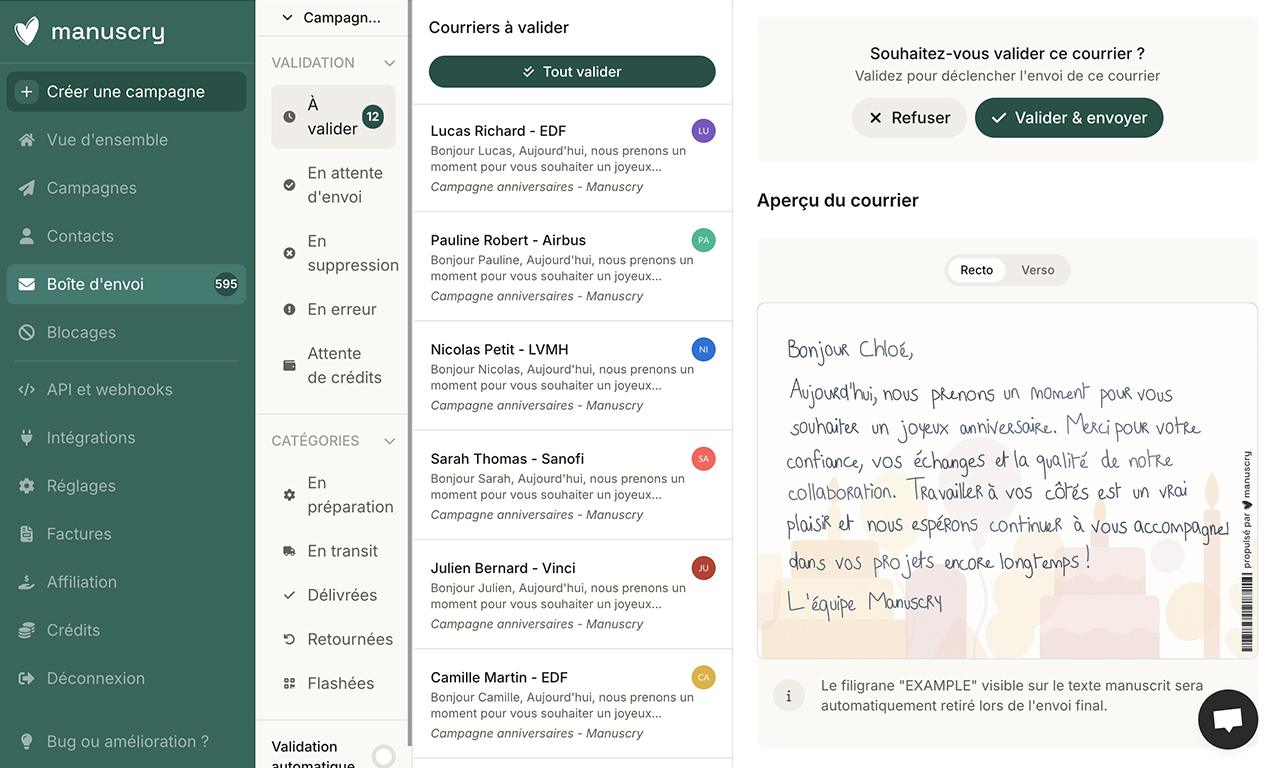This screenshot has height=768, width=1280.
Task: Click the Intégrations plug icon
Action: tap(27, 438)
